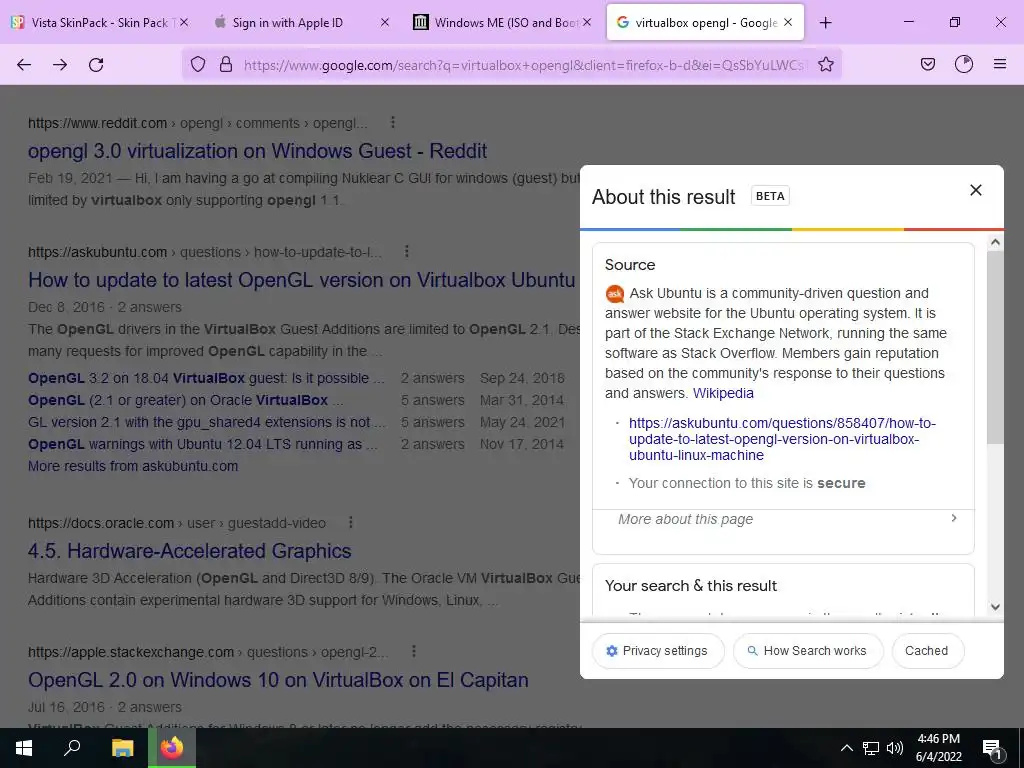Open the notification center icon
The image size is (1024, 768).
pyautogui.click(x=992, y=748)
